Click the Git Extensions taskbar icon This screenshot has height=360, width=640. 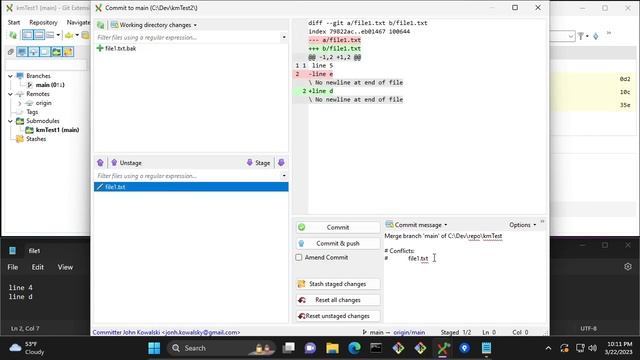(442, 348)
